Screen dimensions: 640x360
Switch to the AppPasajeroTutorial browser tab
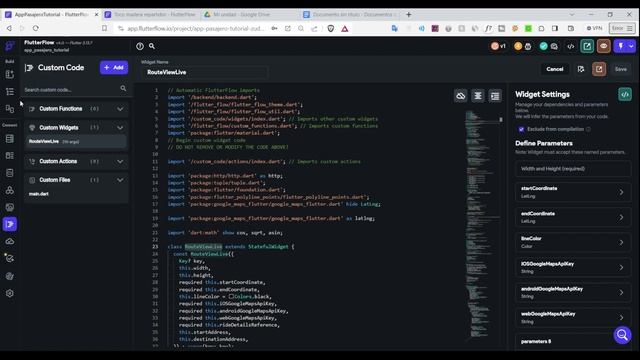pyautogui.click(x=51, y=14)
